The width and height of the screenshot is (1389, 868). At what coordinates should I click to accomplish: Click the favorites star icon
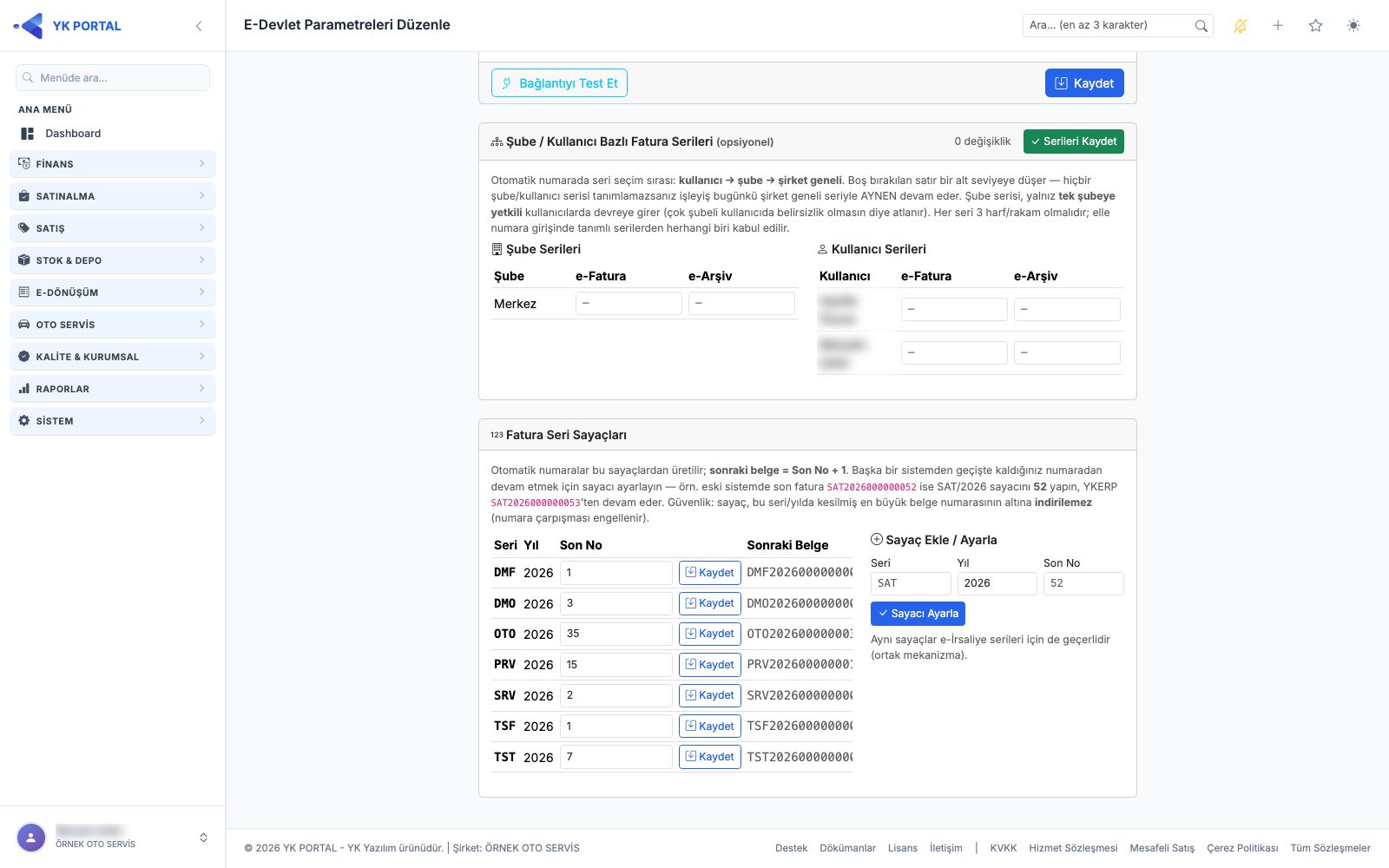coord(1315,26)
